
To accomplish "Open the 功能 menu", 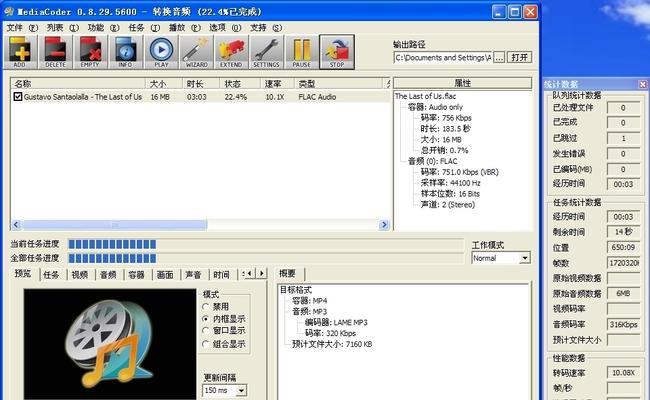I will pyautogui.click(x=104, y=28).
